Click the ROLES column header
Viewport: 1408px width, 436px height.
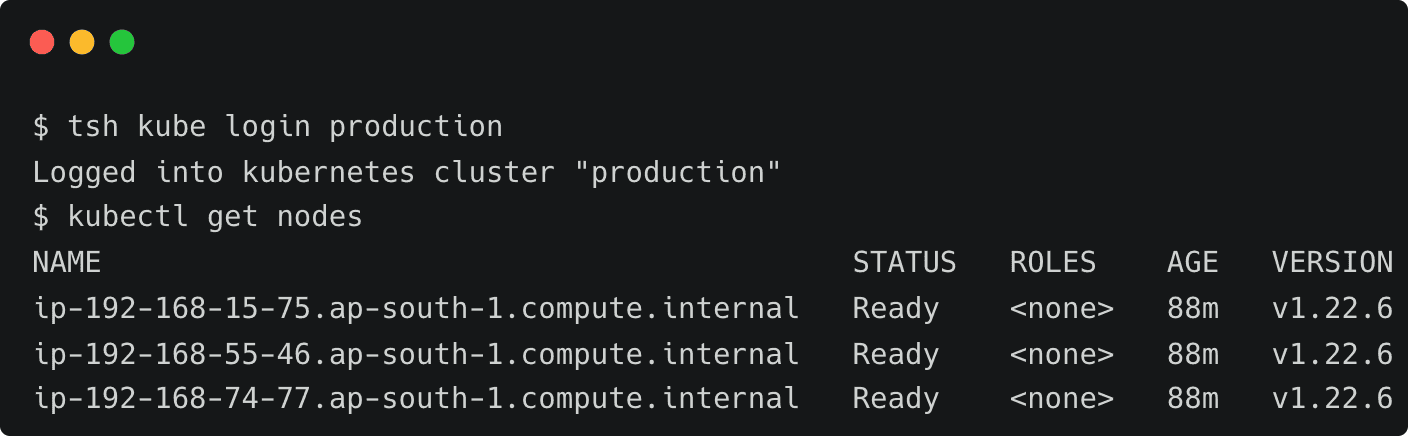(x=1052, y=263)
